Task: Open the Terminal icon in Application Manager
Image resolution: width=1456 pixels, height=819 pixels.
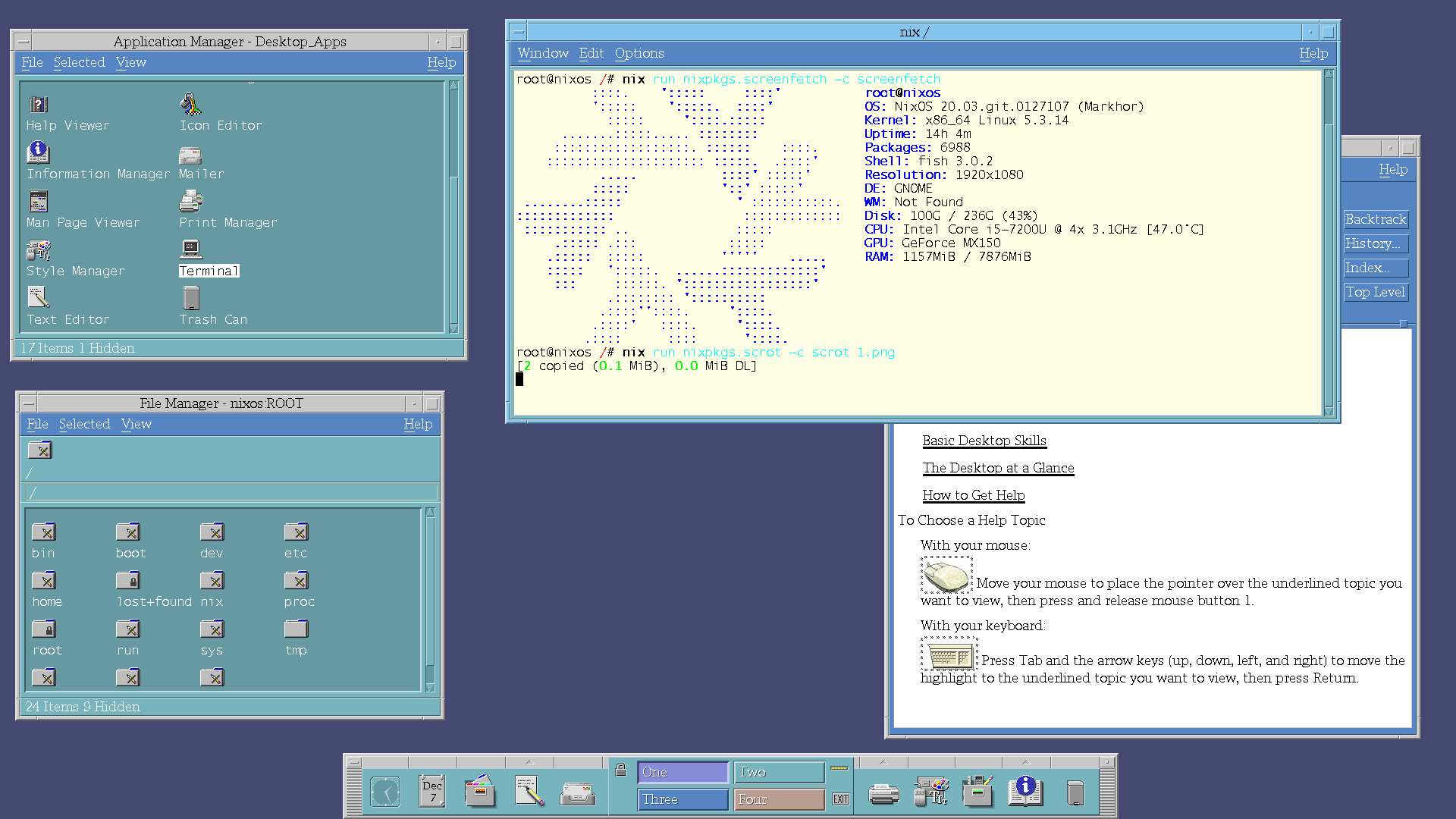Action: (191, 250)
